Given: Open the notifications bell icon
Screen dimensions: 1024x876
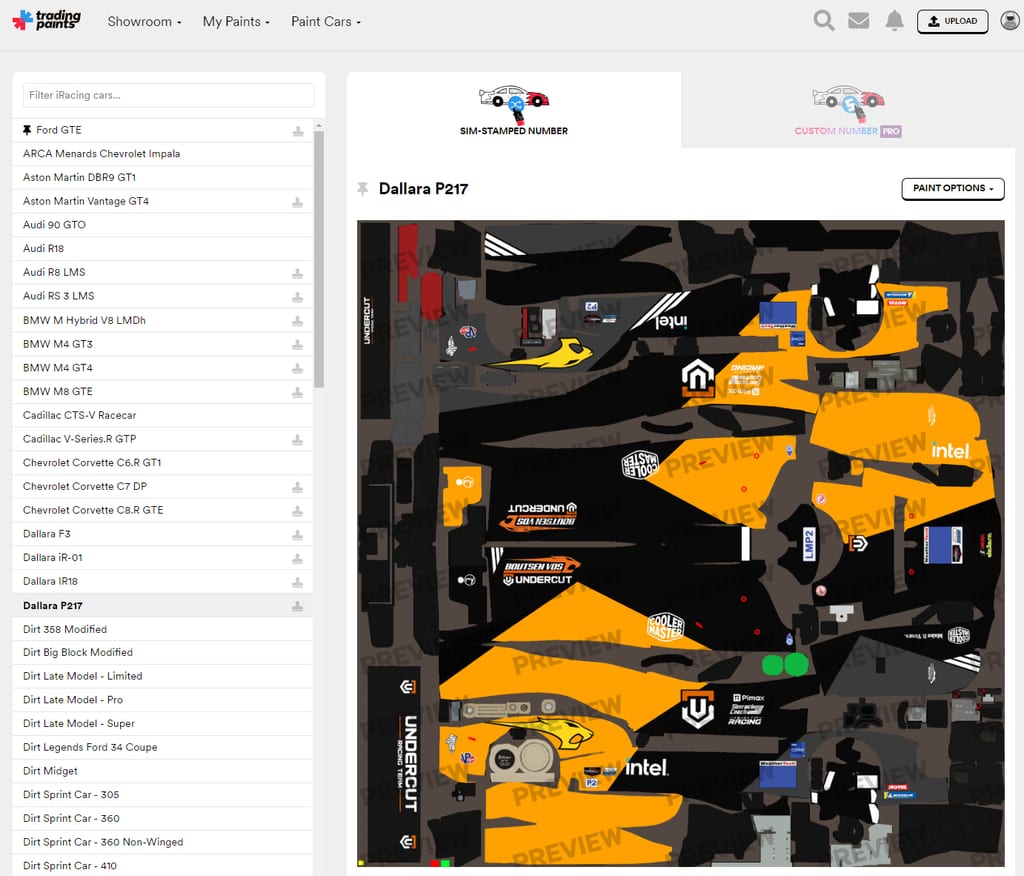Looking at the screenshot, I should point(894,21).
